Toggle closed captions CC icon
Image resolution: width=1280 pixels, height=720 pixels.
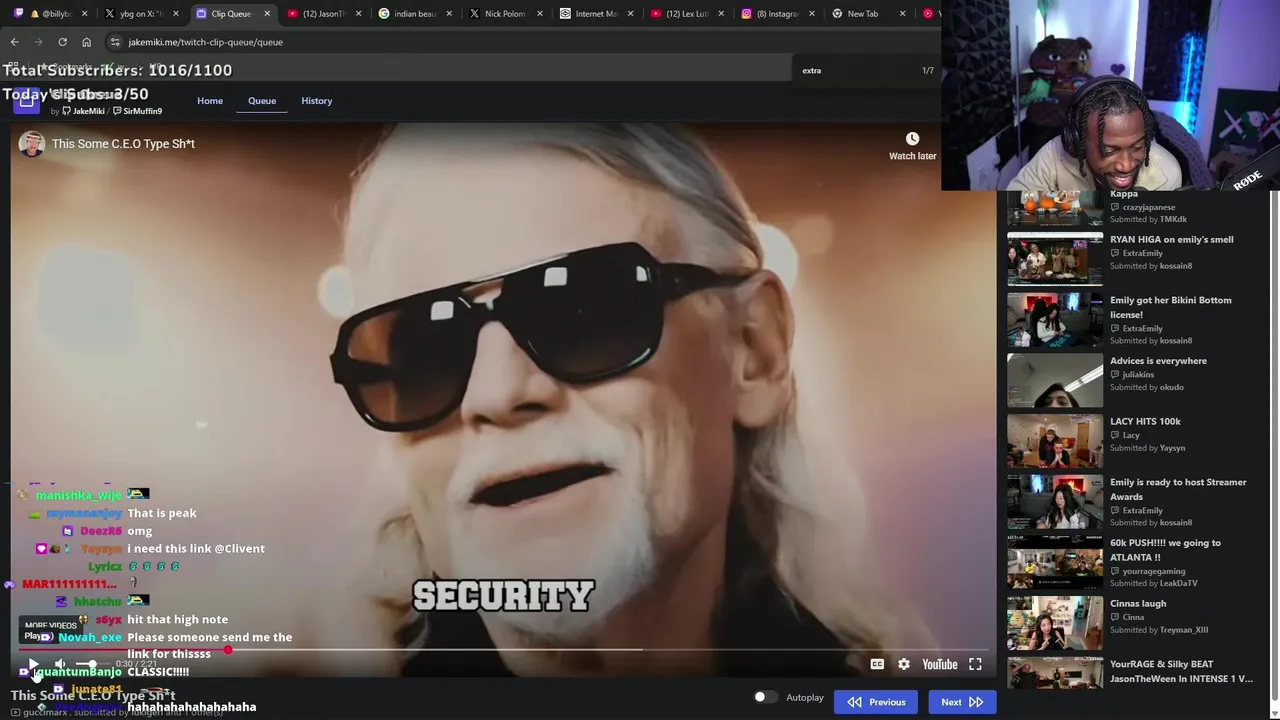tap(877, 664)
